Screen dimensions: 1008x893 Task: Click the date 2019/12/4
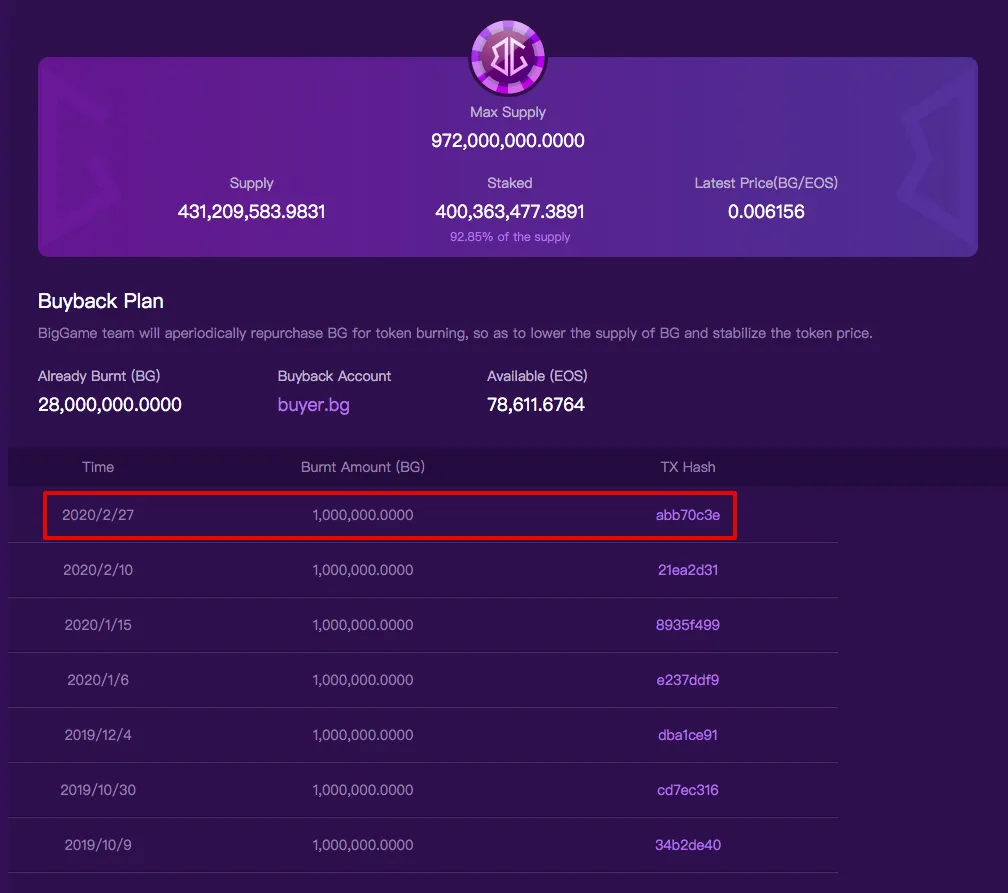98,735
